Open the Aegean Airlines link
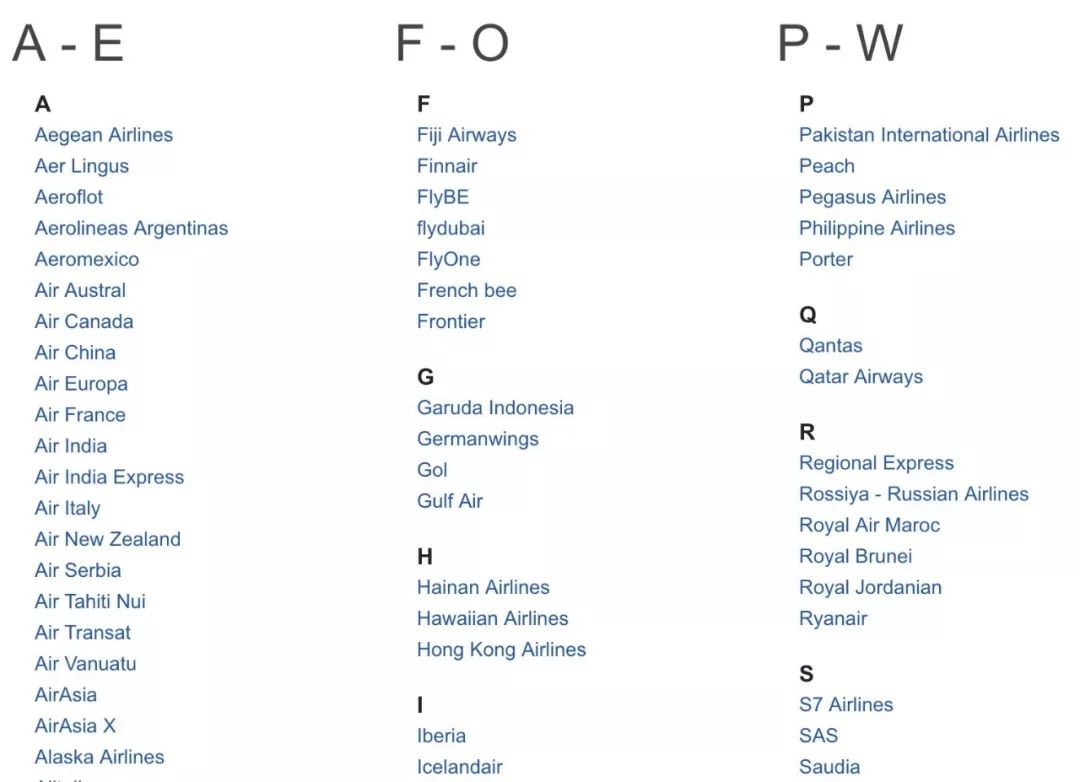This screenshot has width=1080, height=782. pos(104,135)
